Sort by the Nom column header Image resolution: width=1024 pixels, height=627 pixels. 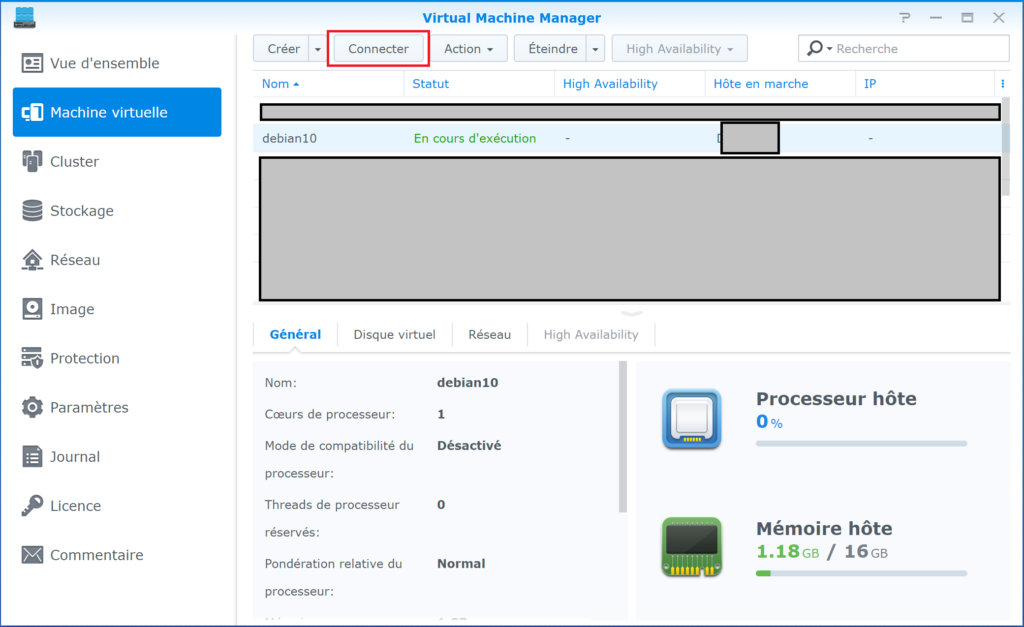pyautogui.click(x=280, y=84)
